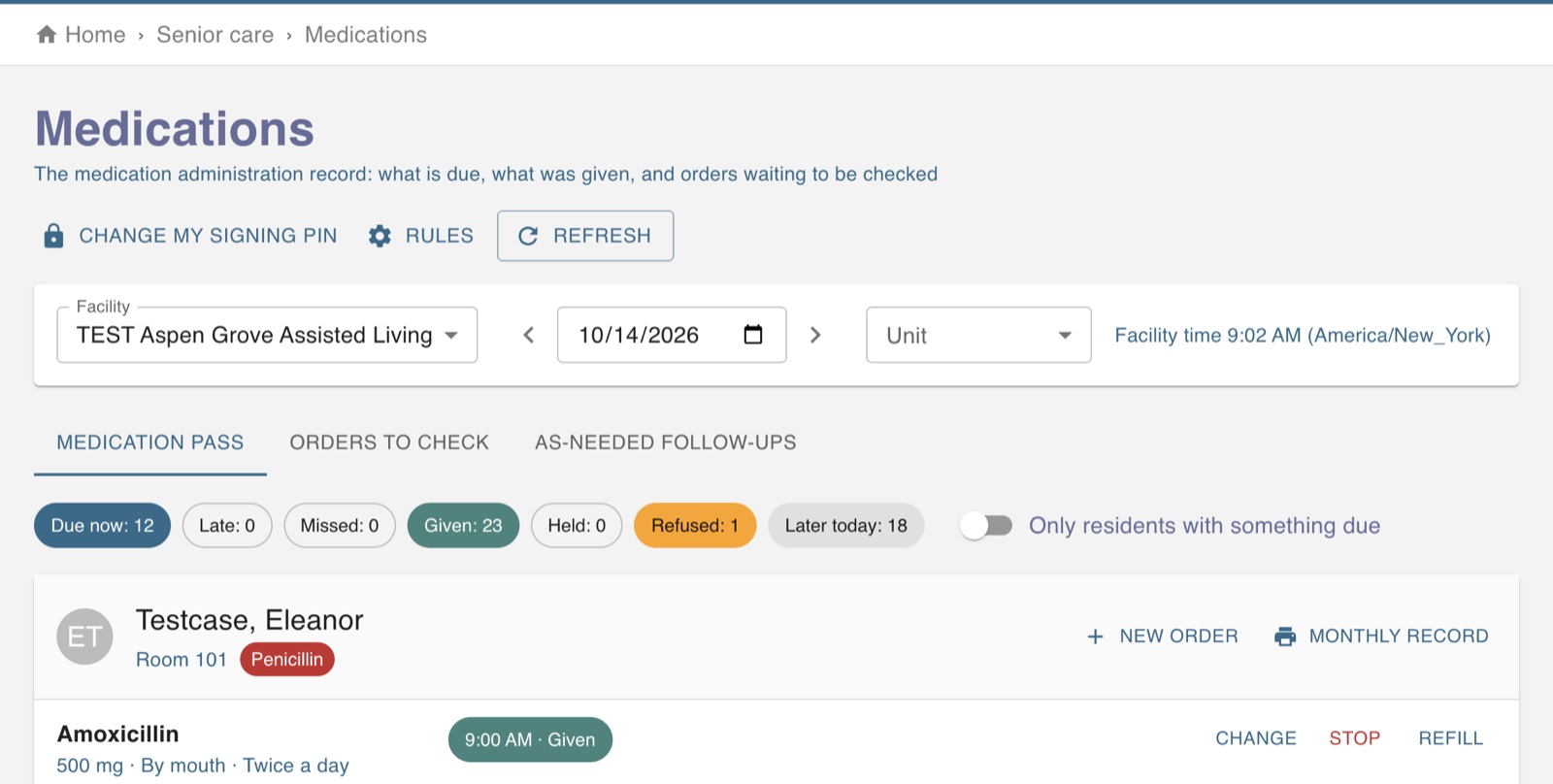
Task: Click the 9:00 AM Given chip for Amoxicillin
Action: 530,739
